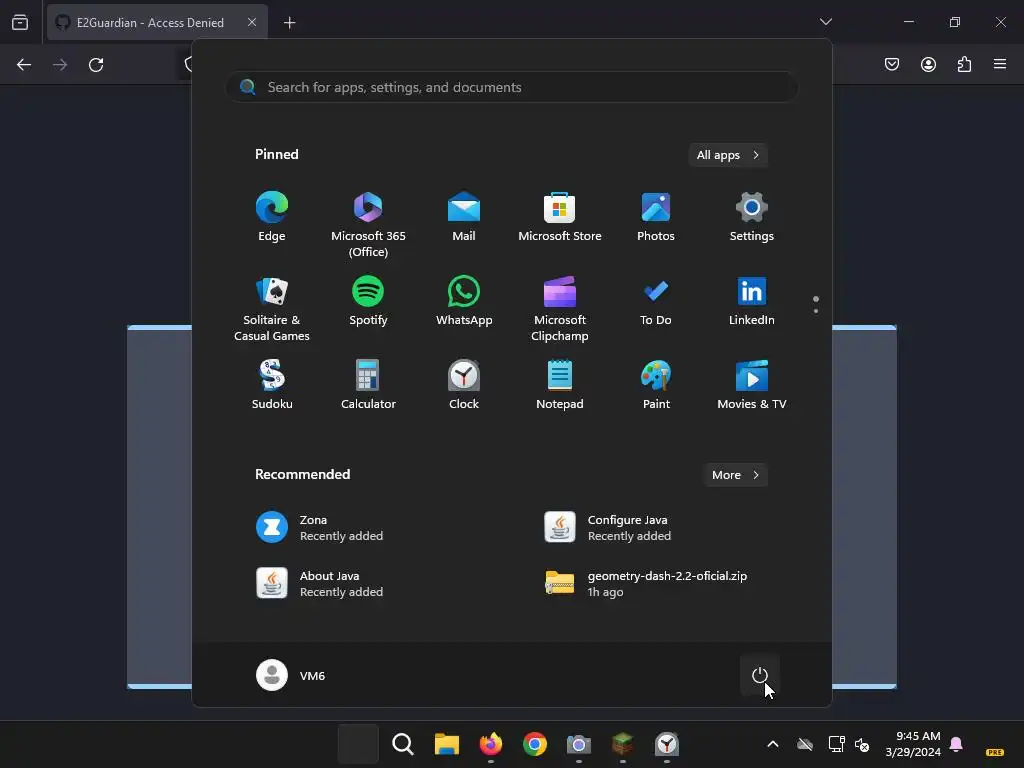
Task: Focus the Start menu search field
Action: coord(511,87)
